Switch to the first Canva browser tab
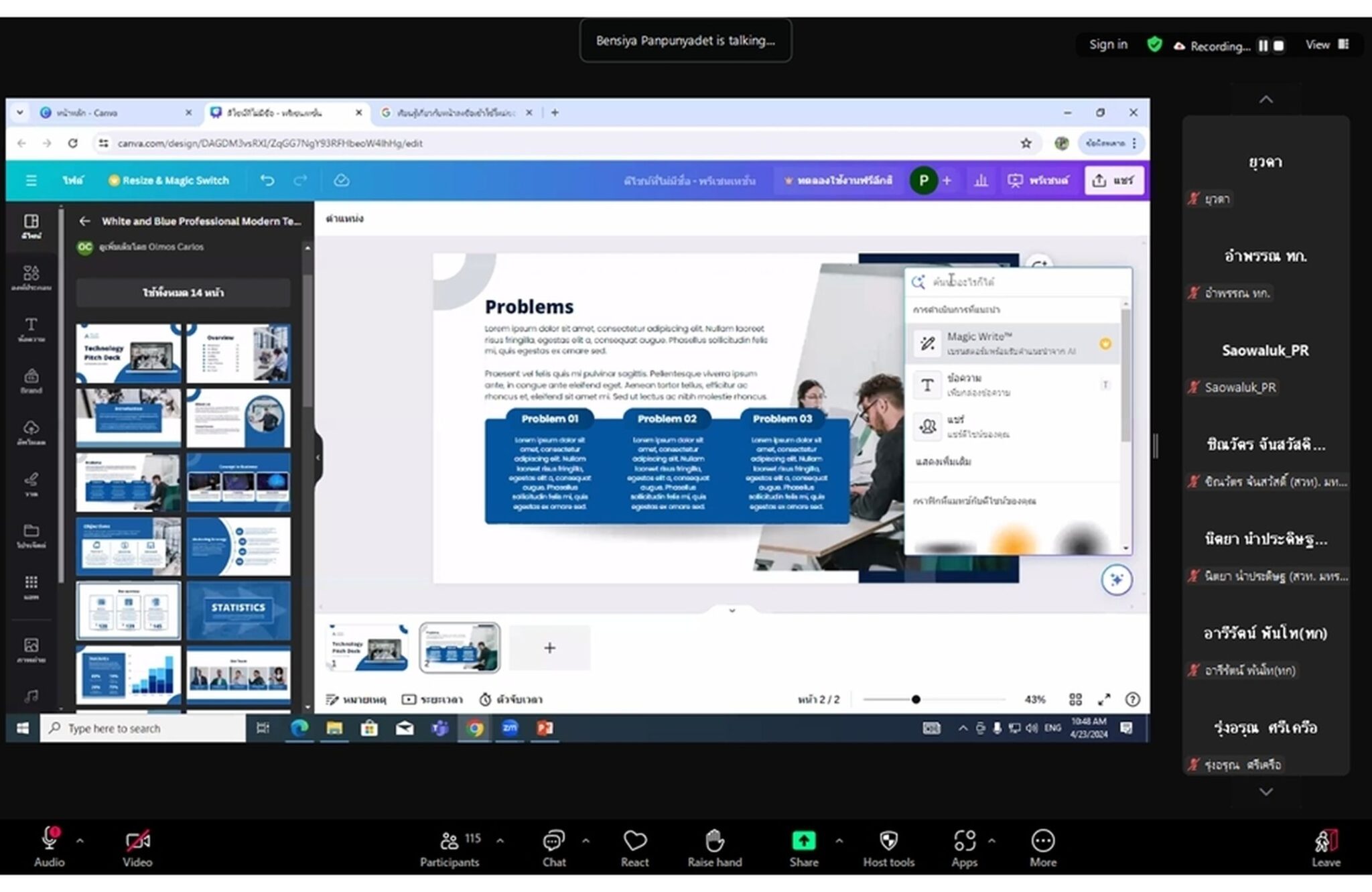 pos(115,113)
